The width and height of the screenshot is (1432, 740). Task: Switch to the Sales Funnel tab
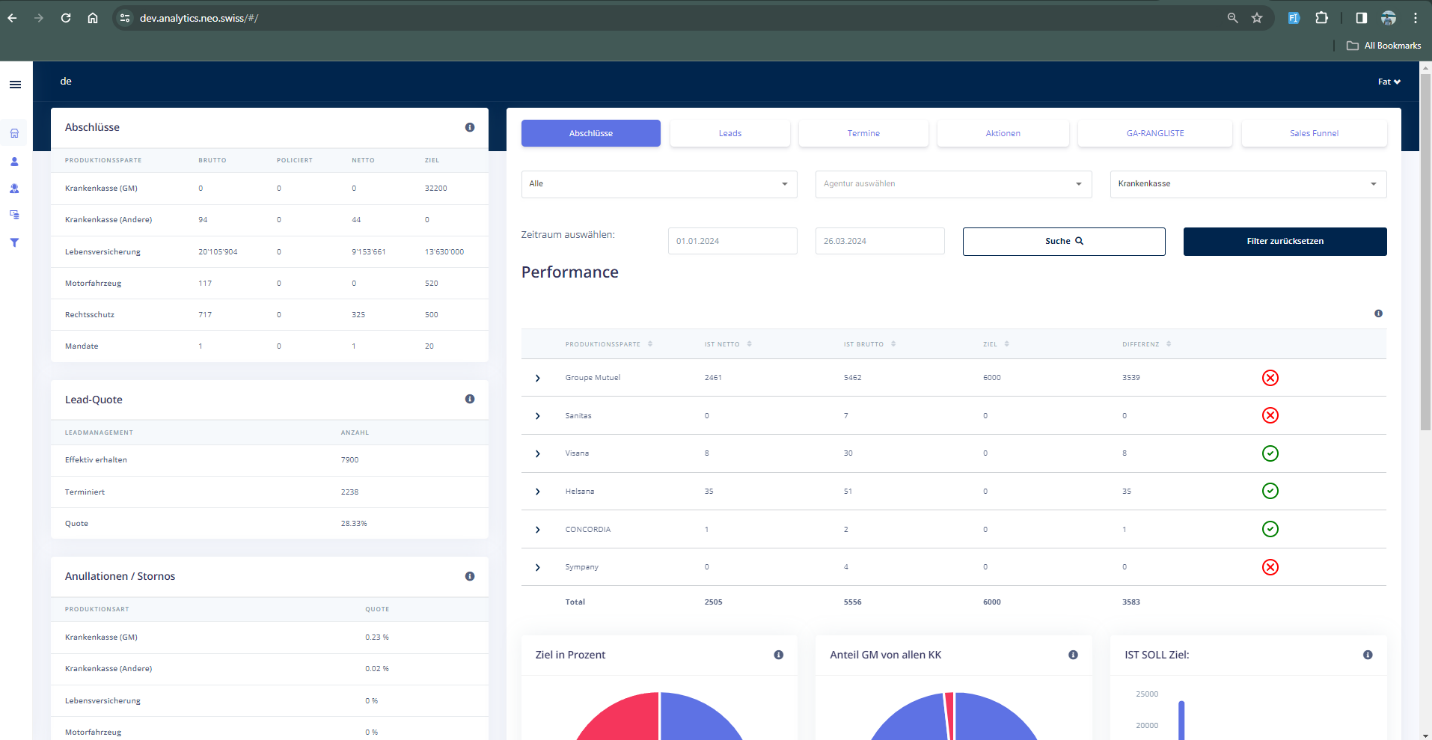(x=1313, y=133)
